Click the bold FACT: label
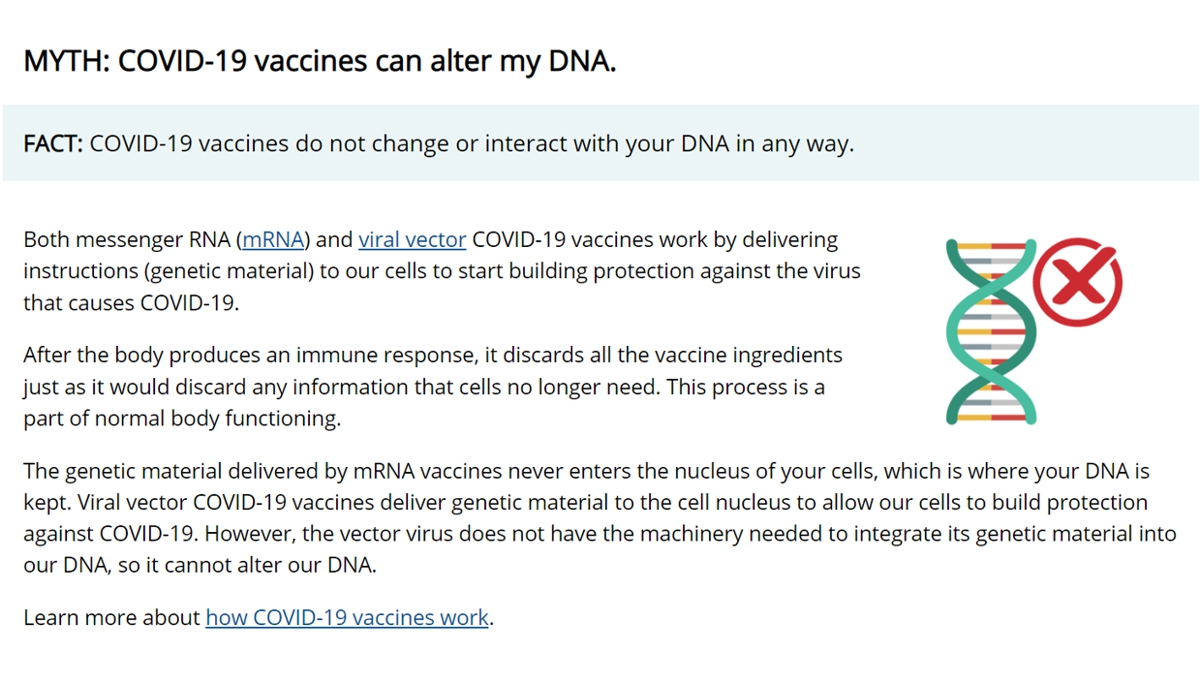This screenshot has width=1200, height=675. point(53,143)
